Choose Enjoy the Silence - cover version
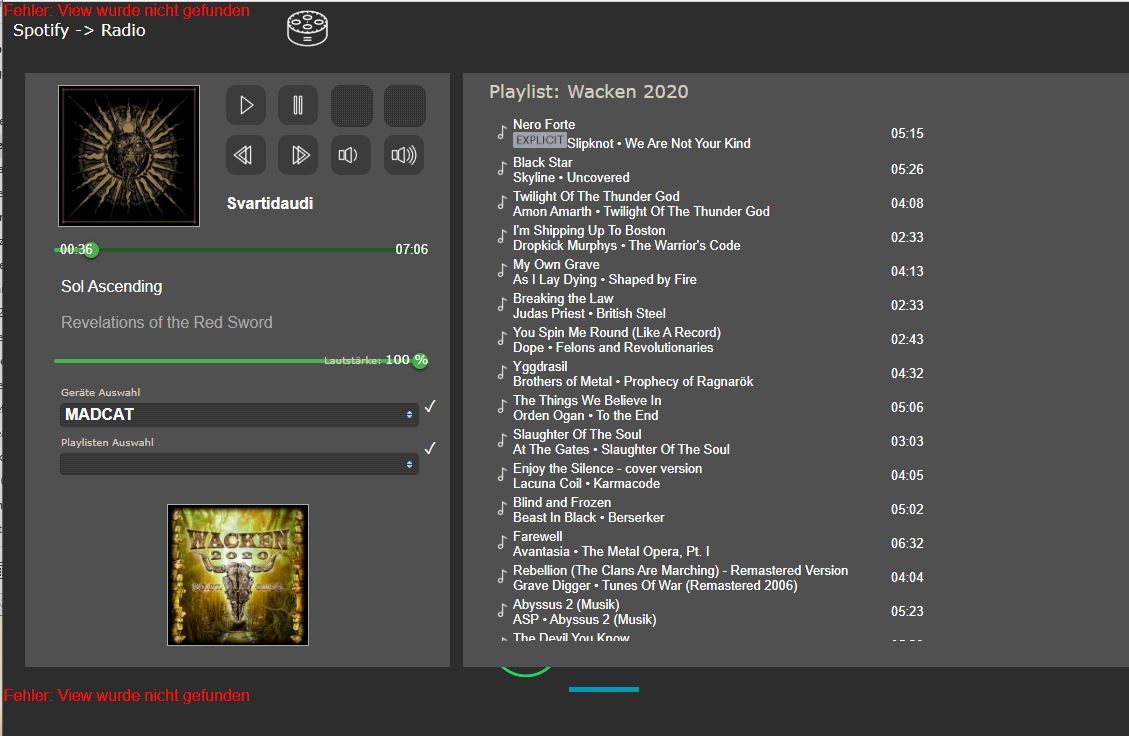Viewport: 1129px width, 736px height. pos(607,469)
